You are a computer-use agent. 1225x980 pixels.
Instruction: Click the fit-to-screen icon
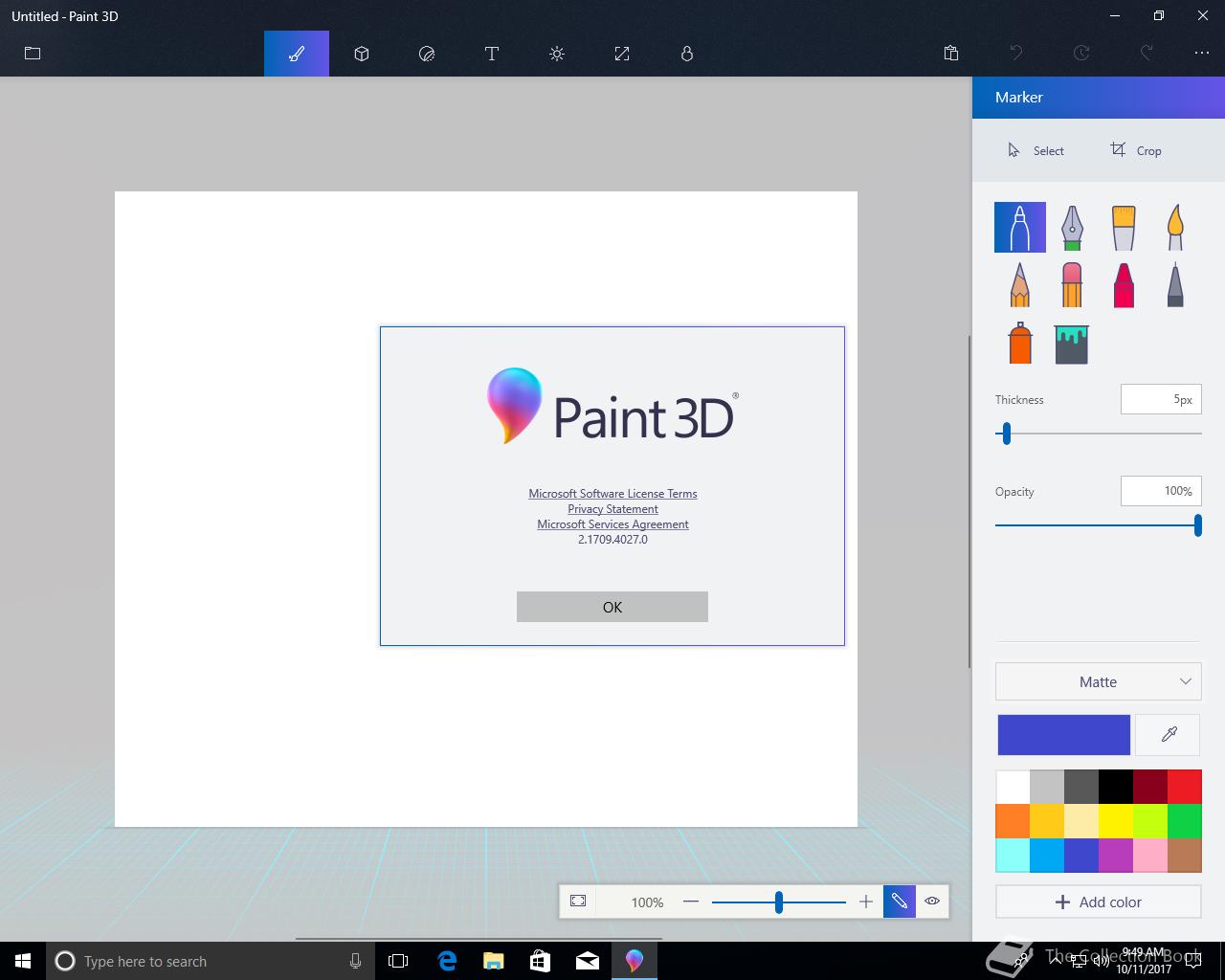point(578,902)
